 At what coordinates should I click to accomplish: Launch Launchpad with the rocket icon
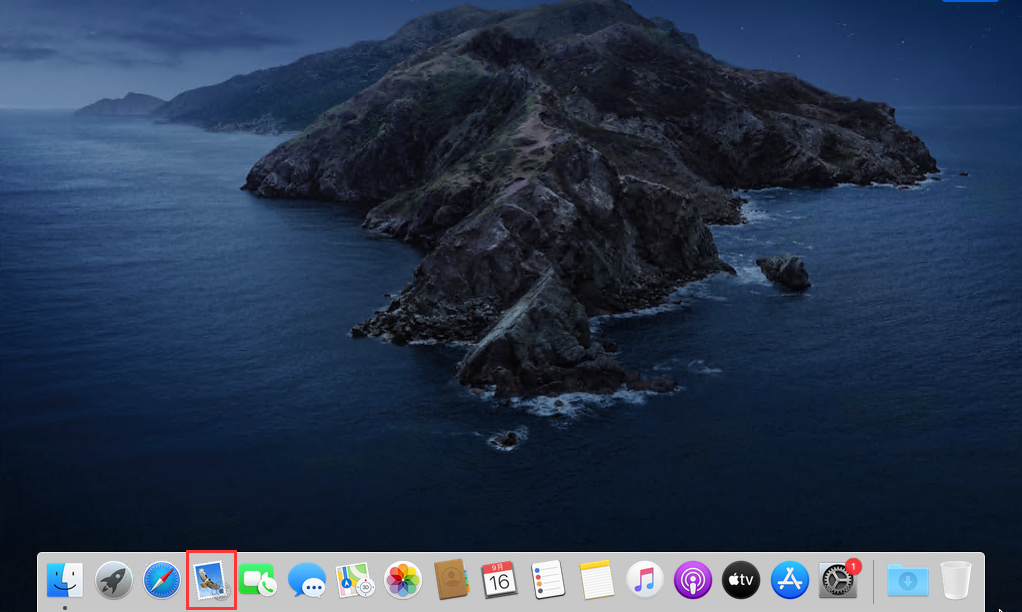tap(114, 579)
